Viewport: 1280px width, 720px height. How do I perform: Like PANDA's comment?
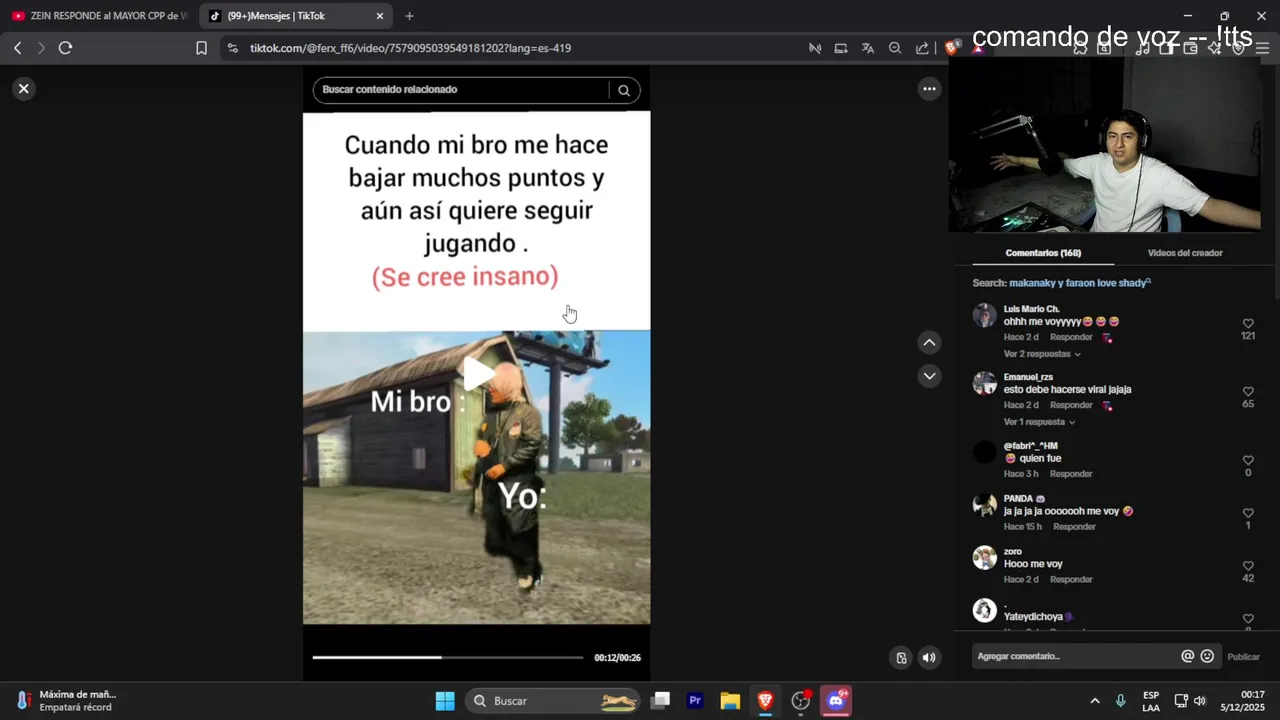tap(1248, 513)
